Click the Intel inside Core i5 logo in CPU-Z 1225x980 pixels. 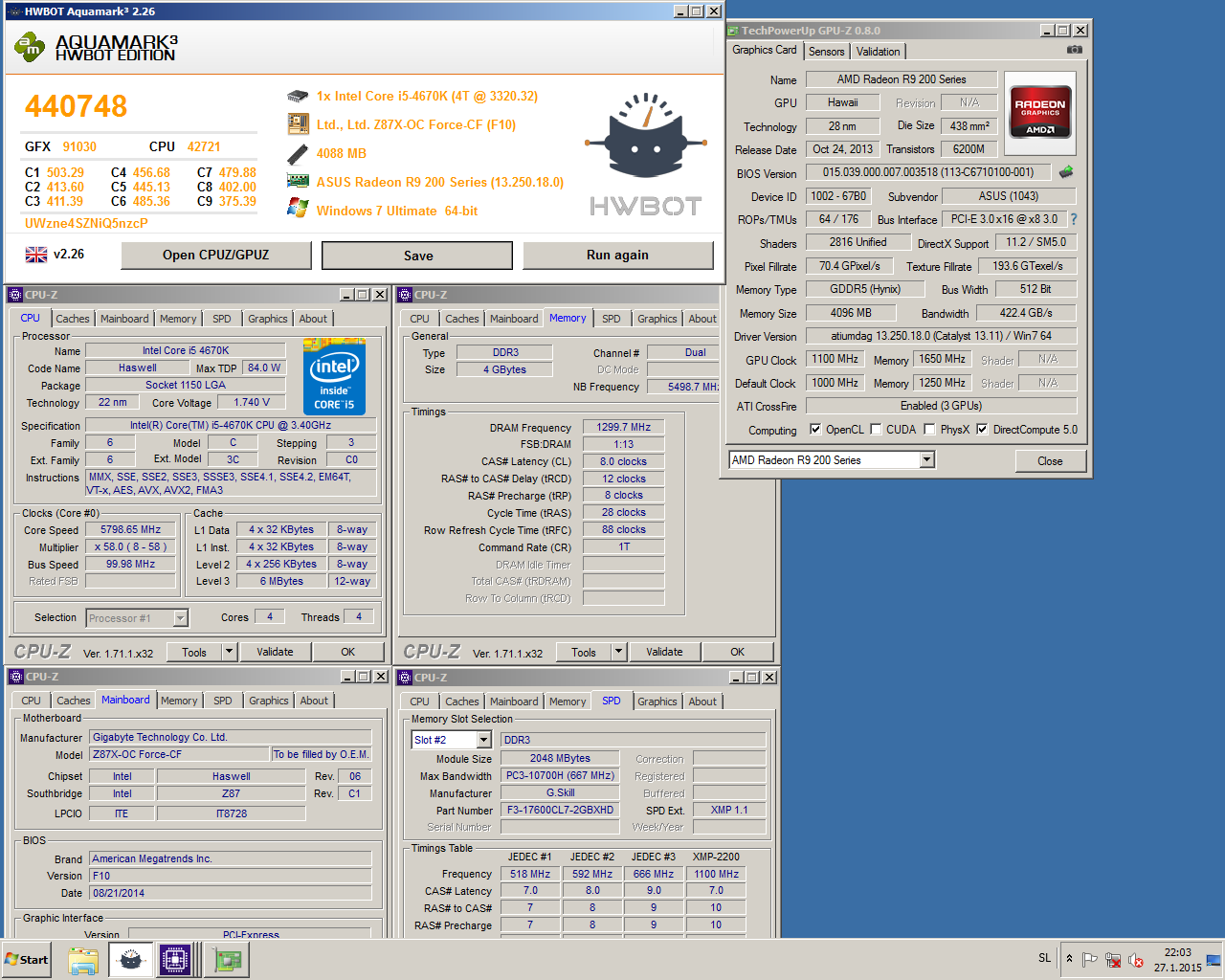pyautogui.click(x=334, y=376)
